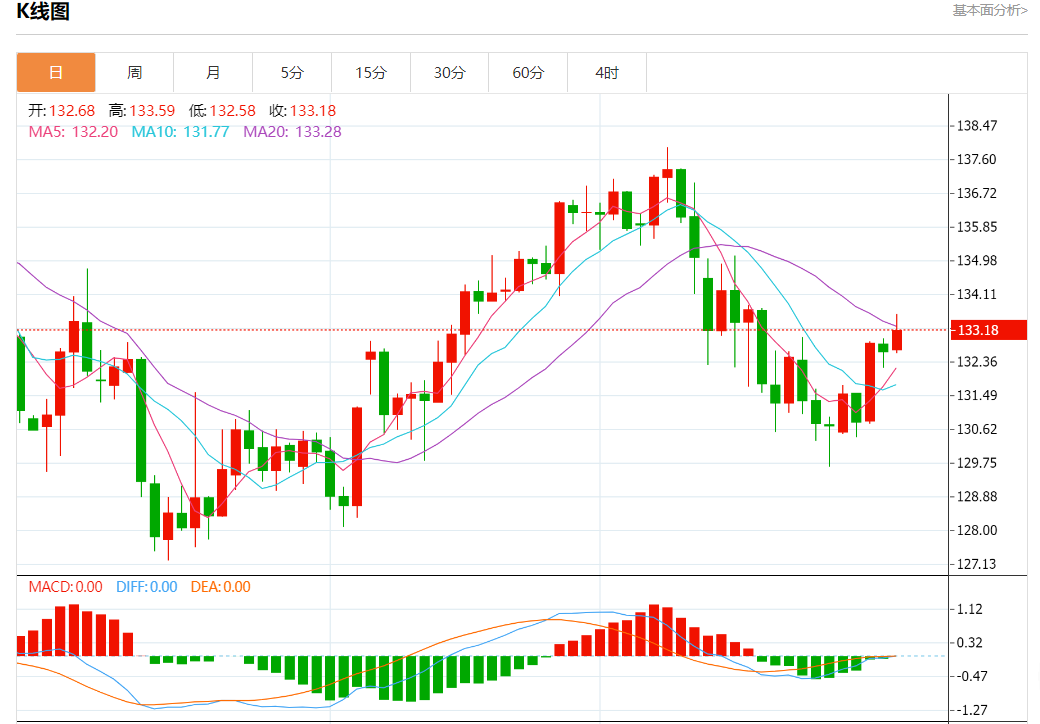Screen dimensions: 1040x724
Task: Click the MA5: 132.20 legend label
Action: (73, 131)
